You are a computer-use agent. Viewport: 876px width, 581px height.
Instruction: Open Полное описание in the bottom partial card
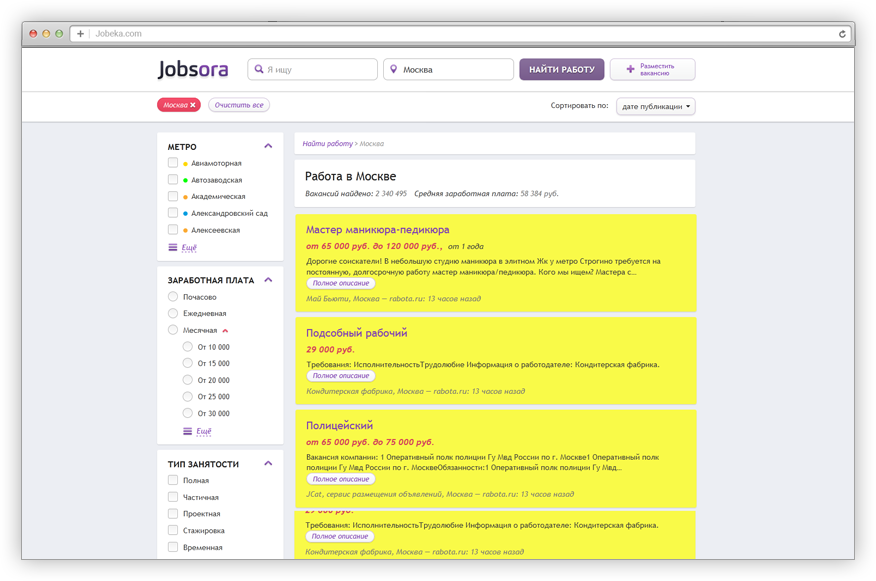[x=340, y=536]
